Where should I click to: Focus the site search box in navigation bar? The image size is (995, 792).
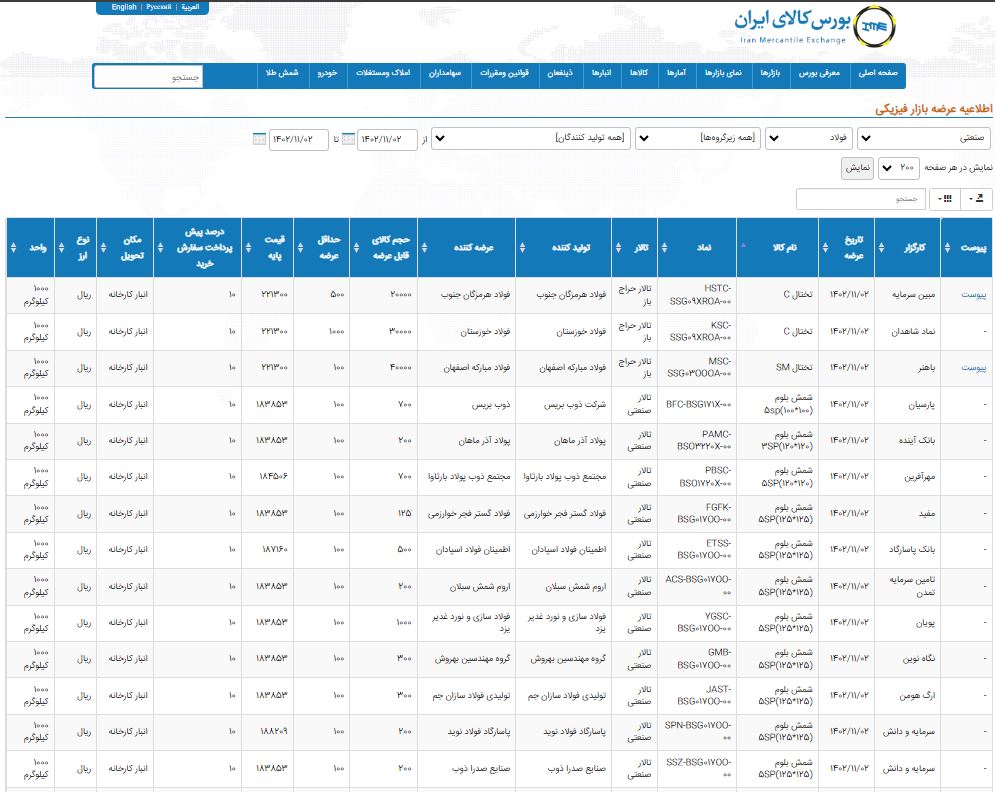pos(148,77)
